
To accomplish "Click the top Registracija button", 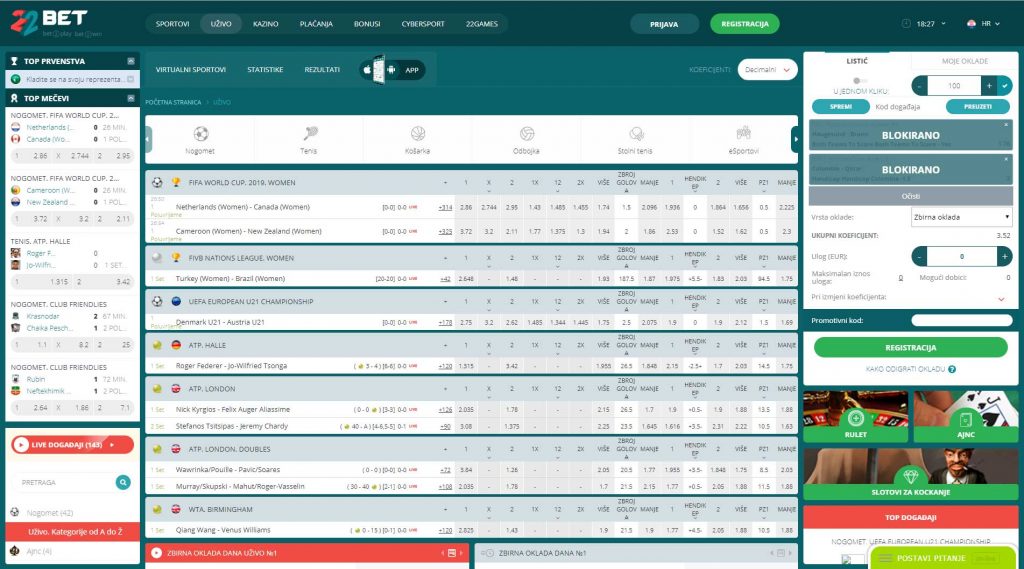I will 744,24.
